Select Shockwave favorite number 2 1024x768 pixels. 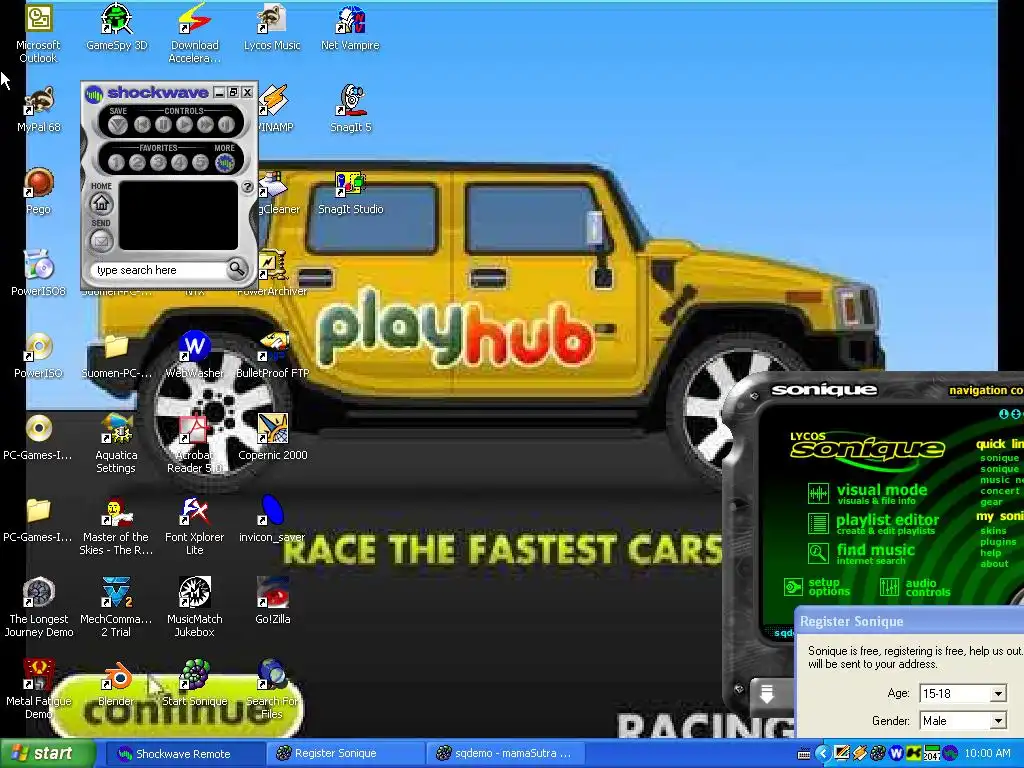click(137, 162)
